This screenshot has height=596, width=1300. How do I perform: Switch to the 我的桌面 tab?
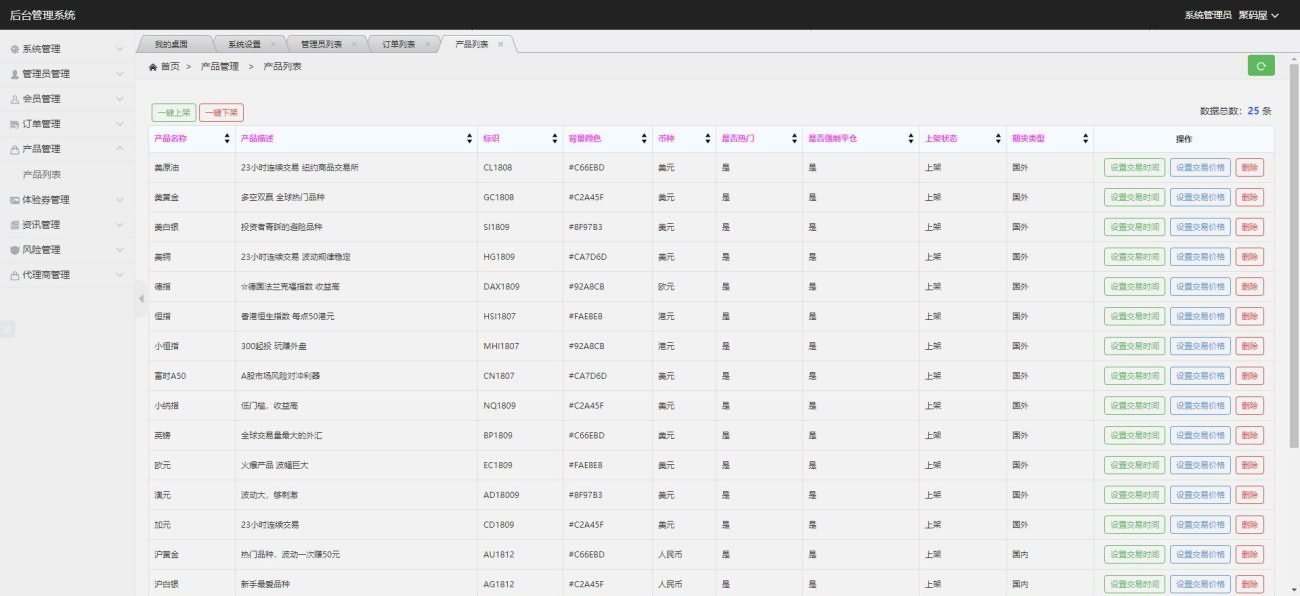point(171,45)
